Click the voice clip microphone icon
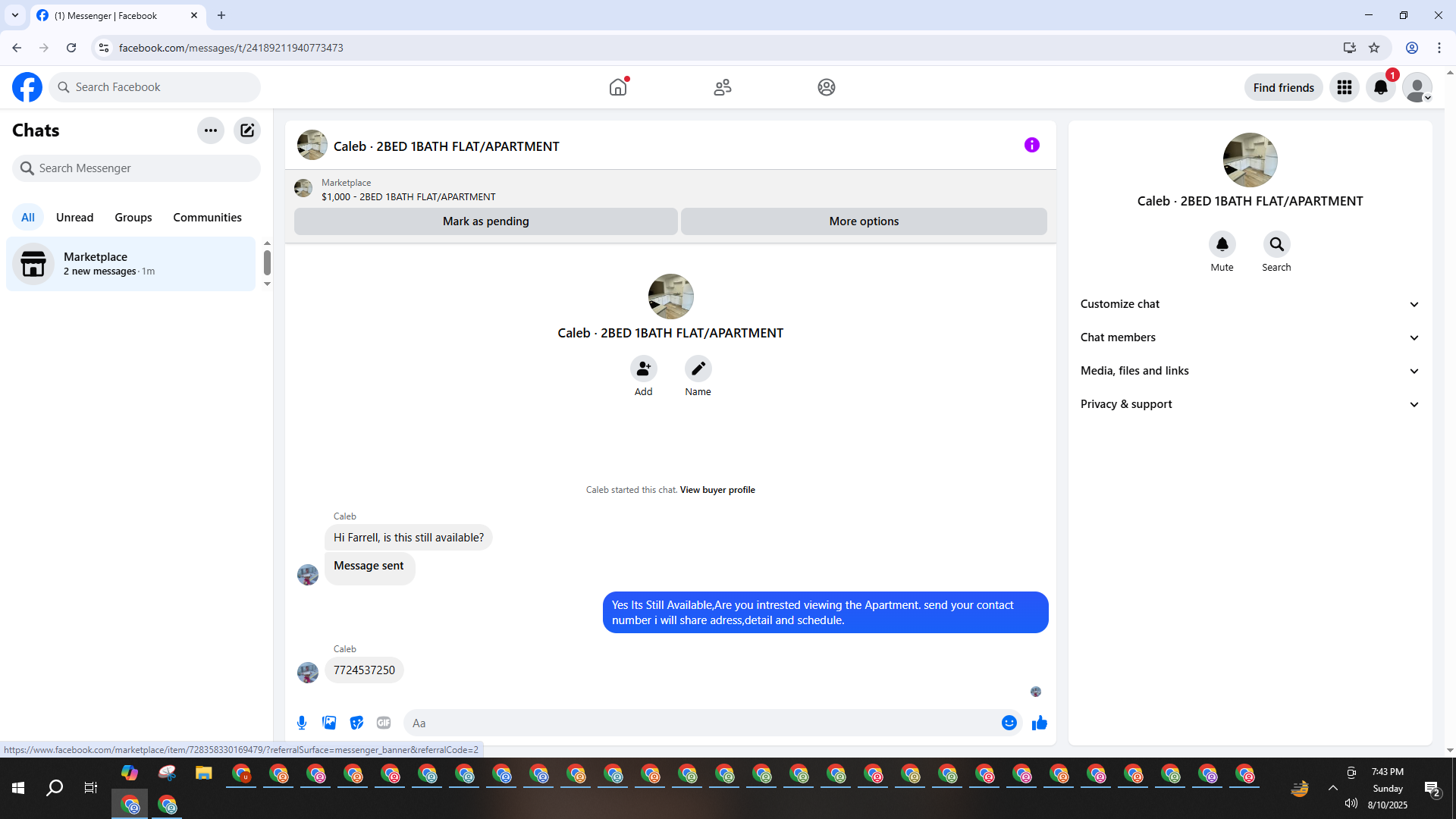The height and width of the screenshot is (819, 1456). 302,723
